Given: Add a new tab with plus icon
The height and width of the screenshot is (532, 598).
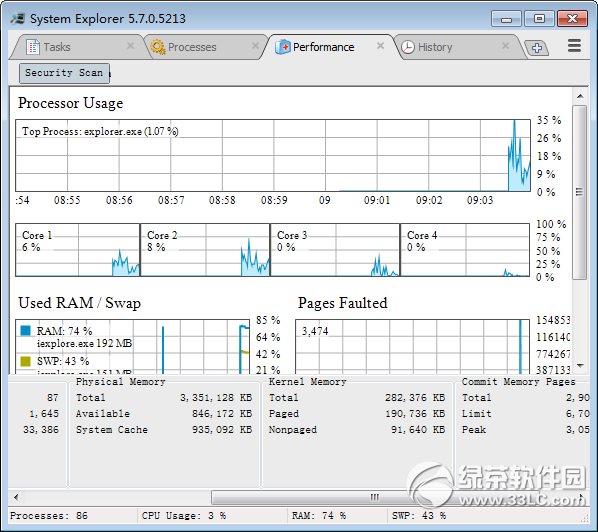Looking at the screenshot, I should click(x=537, y=48).
